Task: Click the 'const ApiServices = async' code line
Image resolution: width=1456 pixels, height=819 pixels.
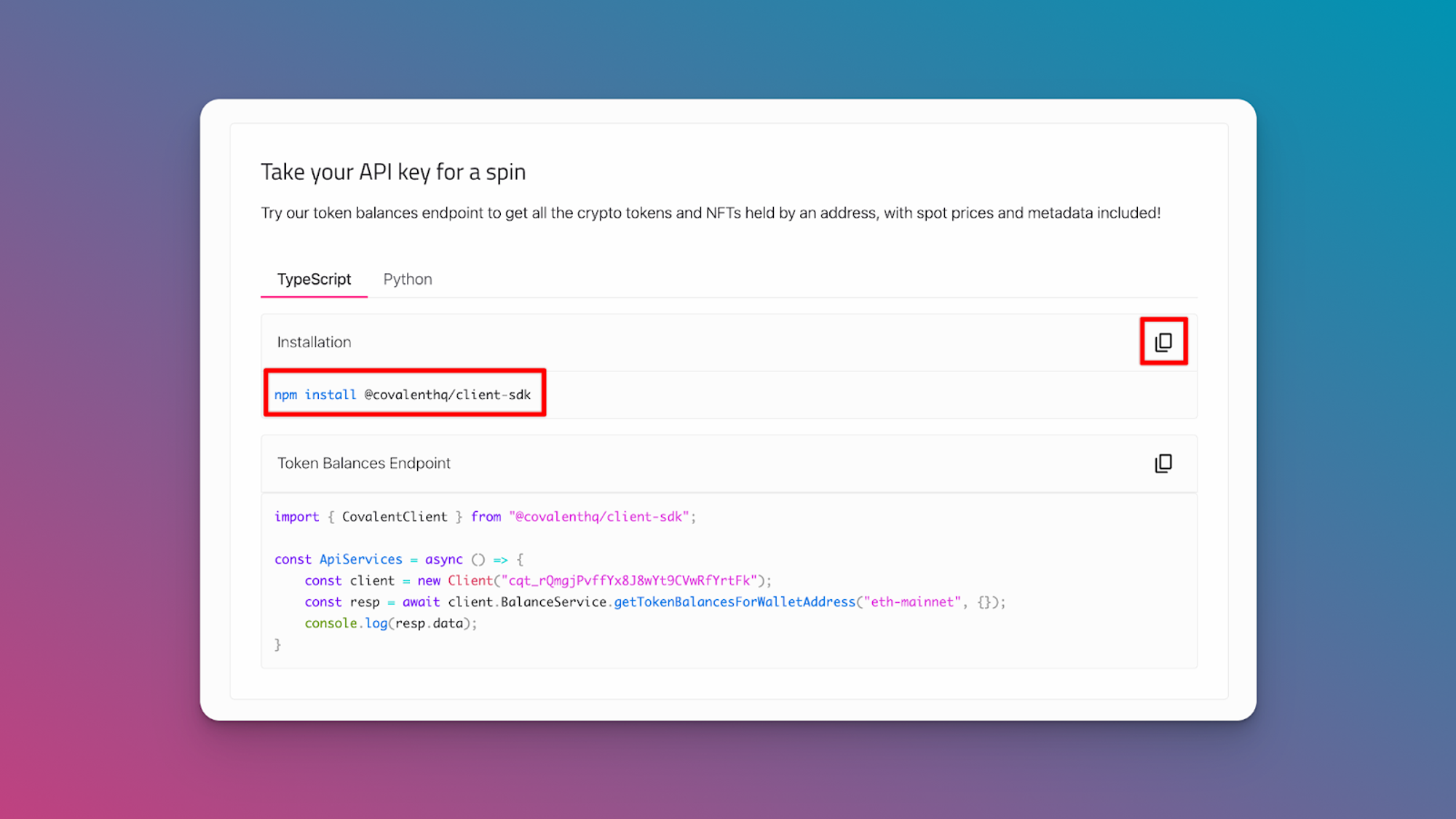Action: pos(399,559)
